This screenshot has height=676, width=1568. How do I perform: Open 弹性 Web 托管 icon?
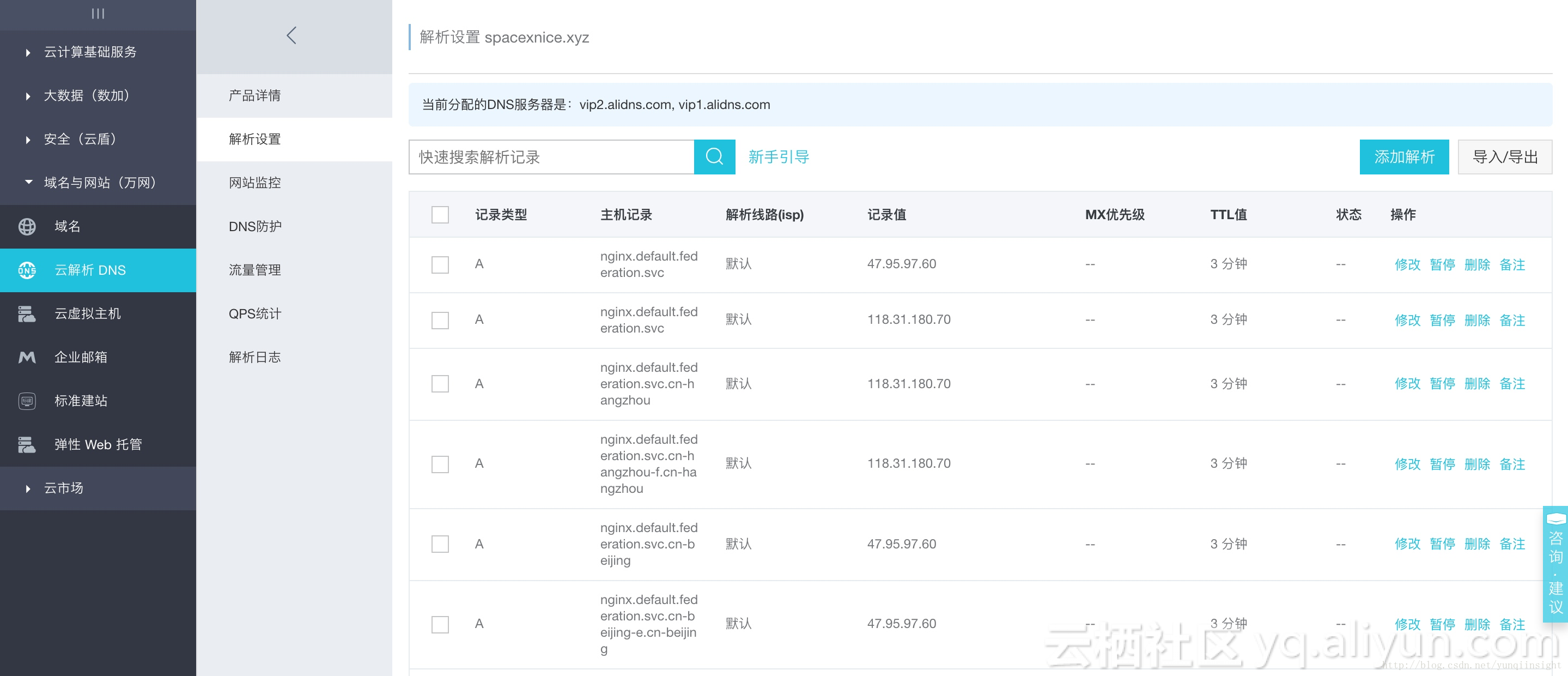tap(27, 444)
